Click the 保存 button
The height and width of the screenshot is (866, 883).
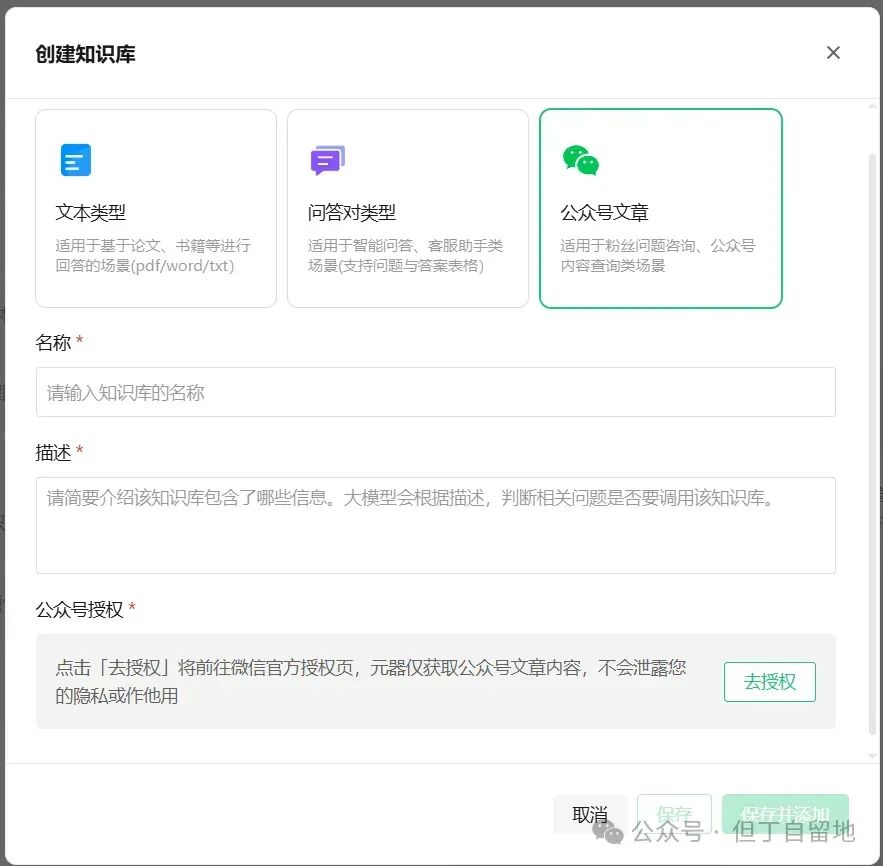[674, 814]
